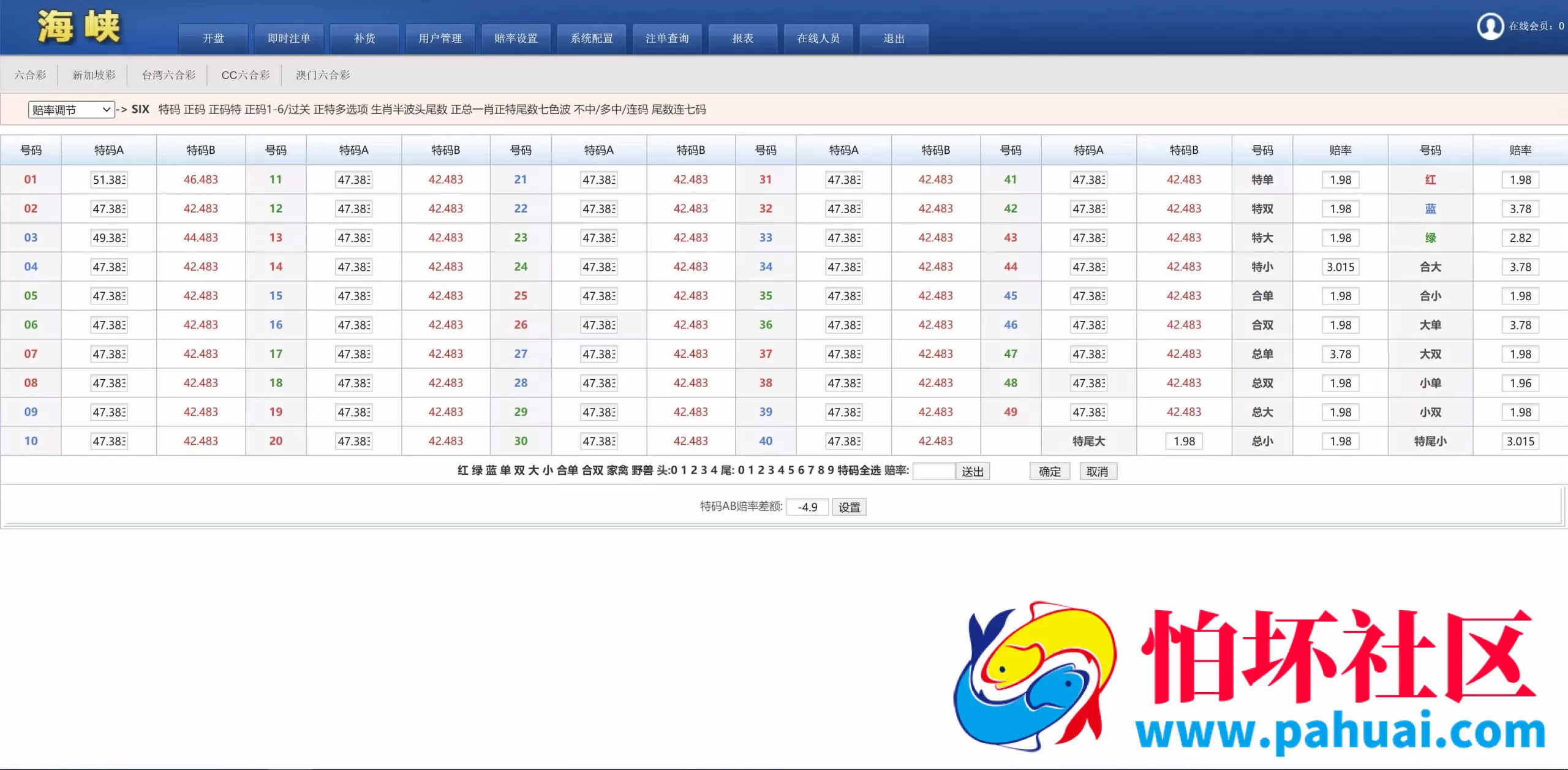1568x770 pixels.
Task: Edit the 特小 odds field 3.015
Action: click(x=1340, y=267)
